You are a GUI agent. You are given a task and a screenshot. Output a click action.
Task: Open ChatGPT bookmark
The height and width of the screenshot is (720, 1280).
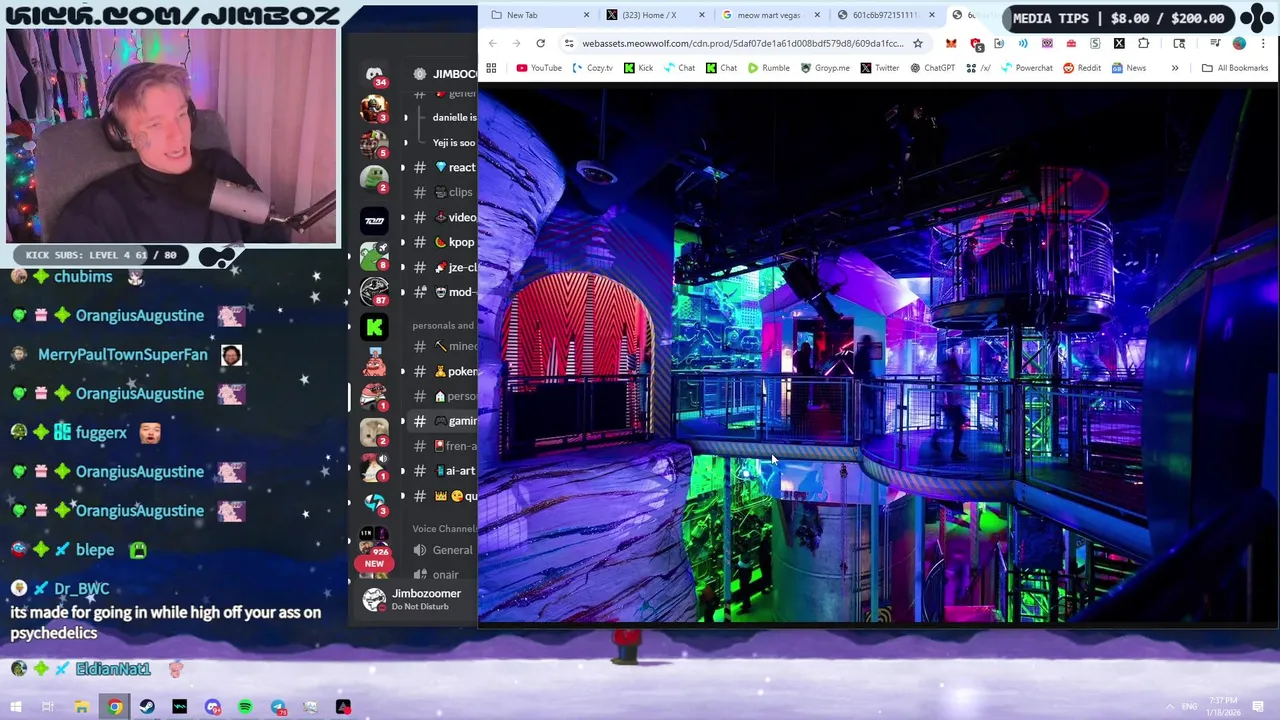click(932, 68)
